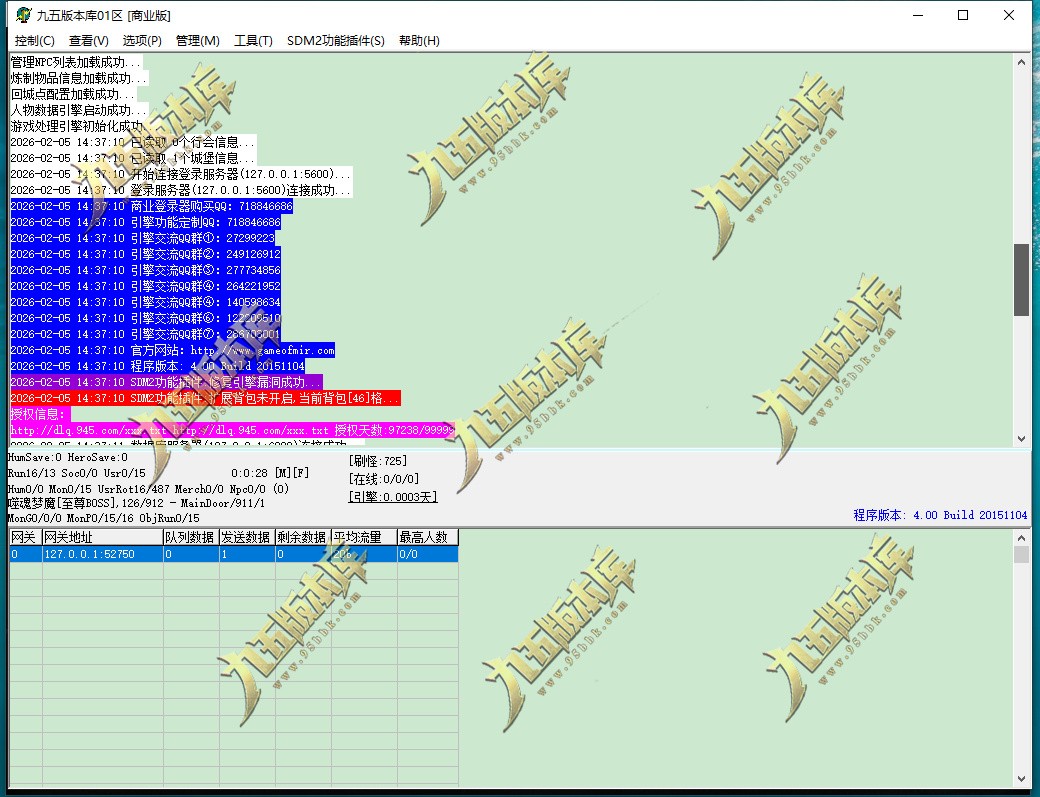Click the 网关 column header
The width and height of the screenshot is (1040, 797).
tap(26, 537)
